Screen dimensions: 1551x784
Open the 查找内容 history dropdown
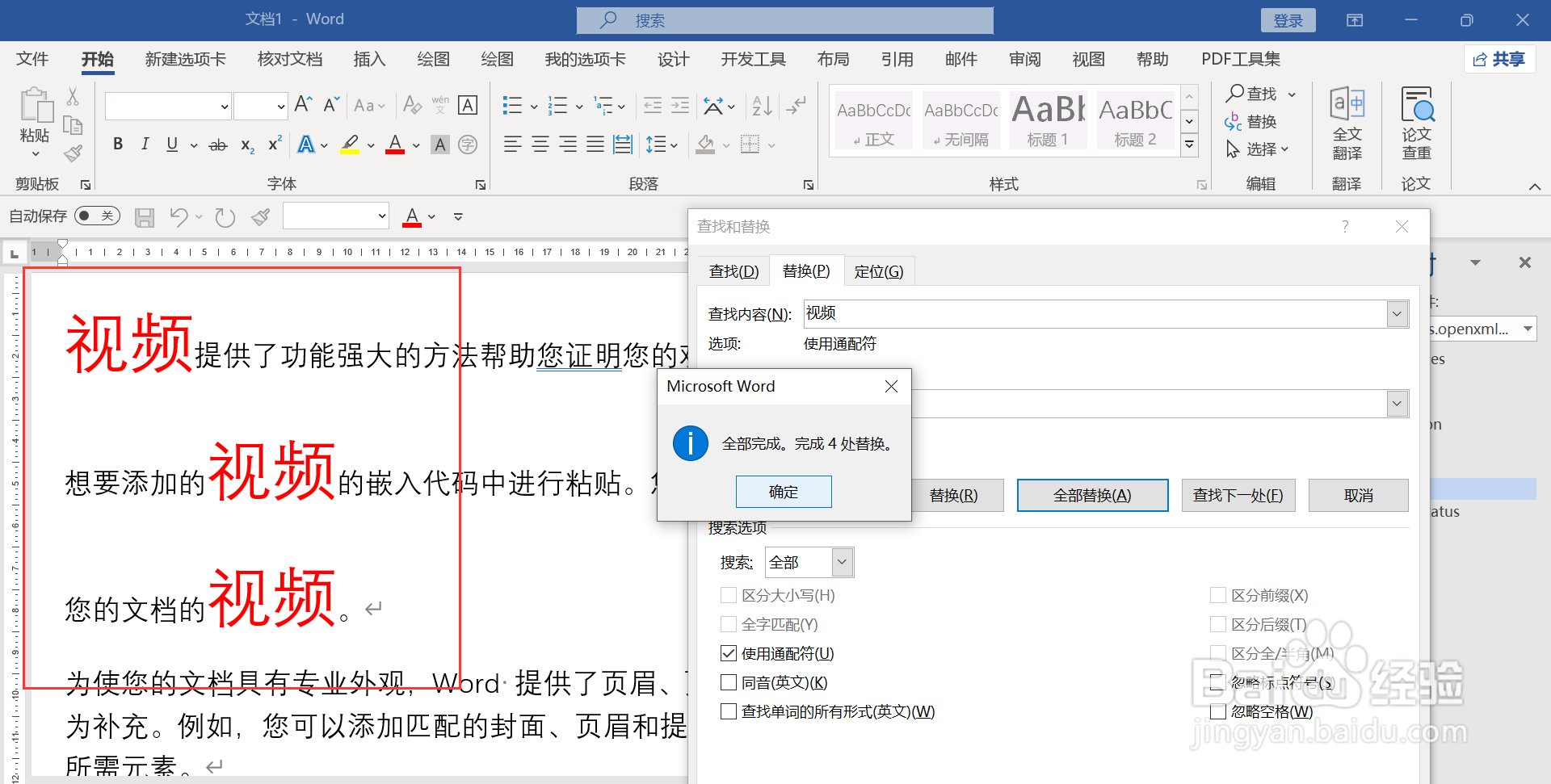click(1398, 314)
